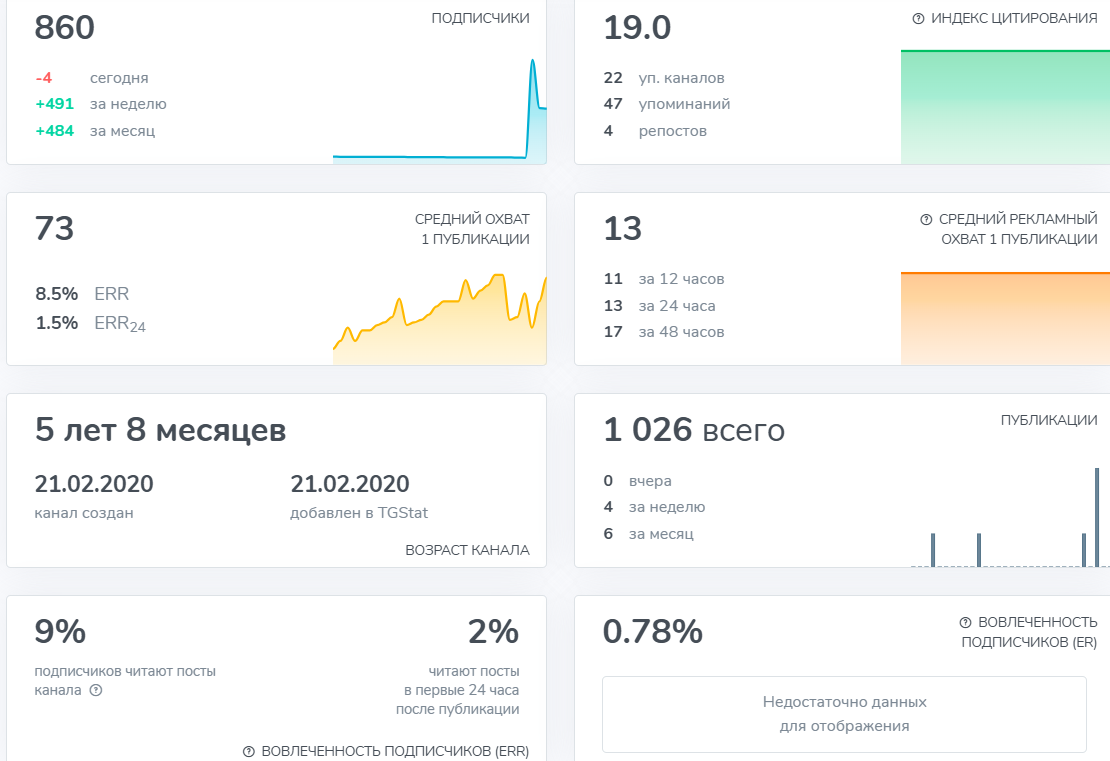Screen dimensions: 1110x761
Task: Click the СРЕДНИЙ ОХВАТ 1 ПУБЛИКАЦИИ heading
Action: pos(472,229)
